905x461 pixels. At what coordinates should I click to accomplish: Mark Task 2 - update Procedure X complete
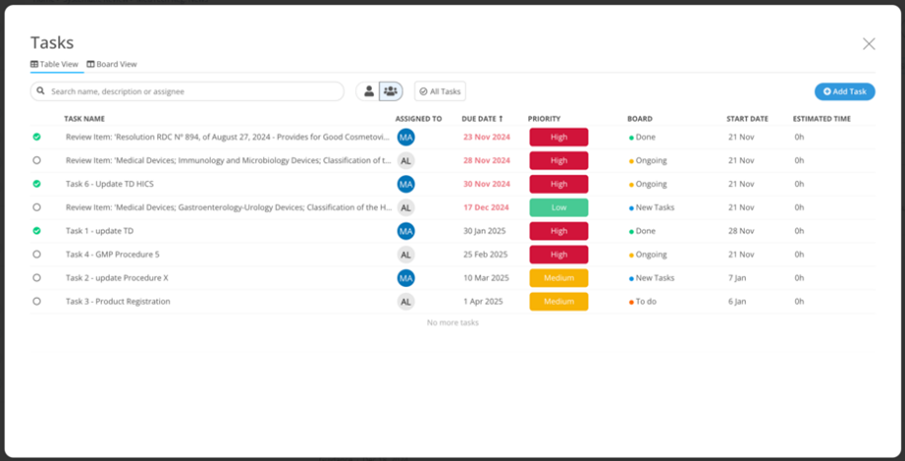pyautogui.click(x=37, y=278)
